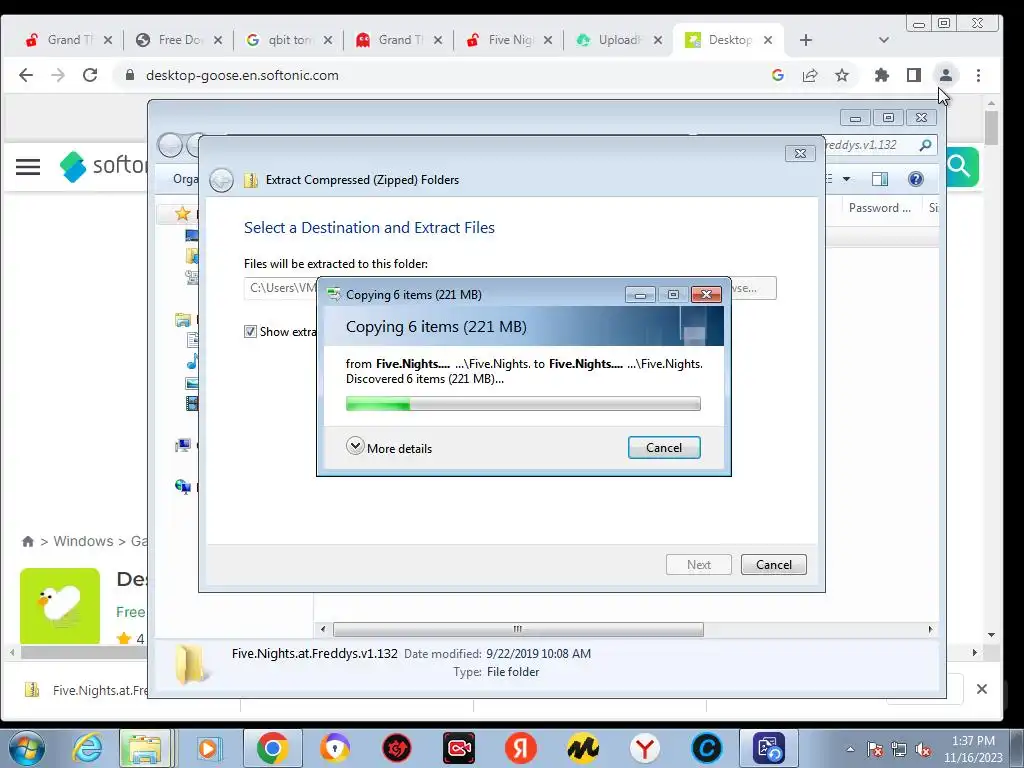1024x768 pixels.
Task: Open new tab with plus button
Action: point(806,40)
